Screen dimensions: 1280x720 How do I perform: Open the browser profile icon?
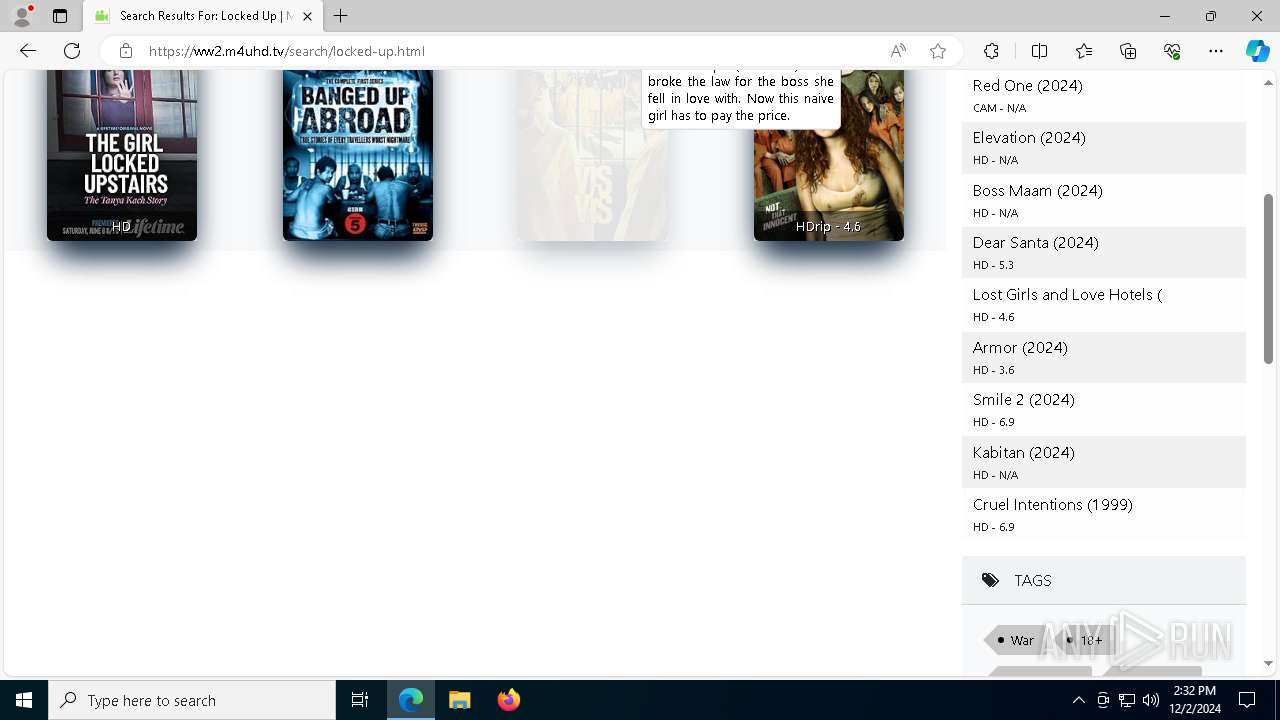(22, 16)
